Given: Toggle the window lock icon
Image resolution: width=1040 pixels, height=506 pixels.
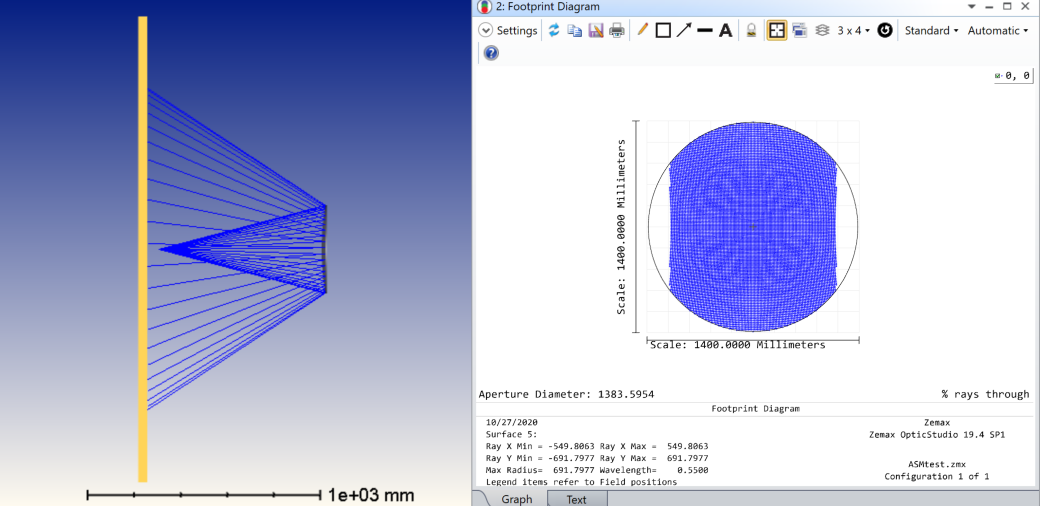Looking at the screenshot, I should tap(751, 31).
